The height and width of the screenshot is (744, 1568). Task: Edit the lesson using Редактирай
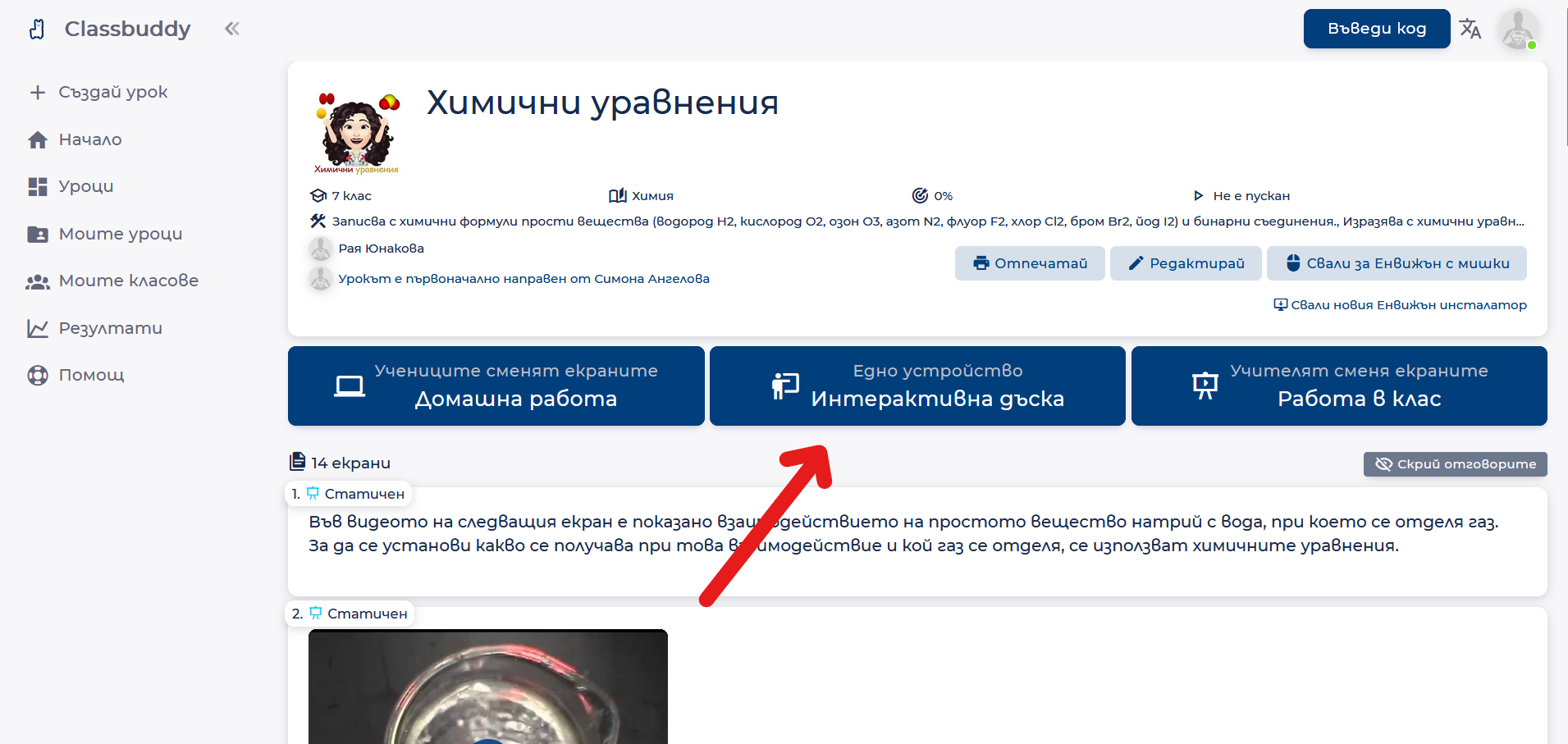point(1185,263)
